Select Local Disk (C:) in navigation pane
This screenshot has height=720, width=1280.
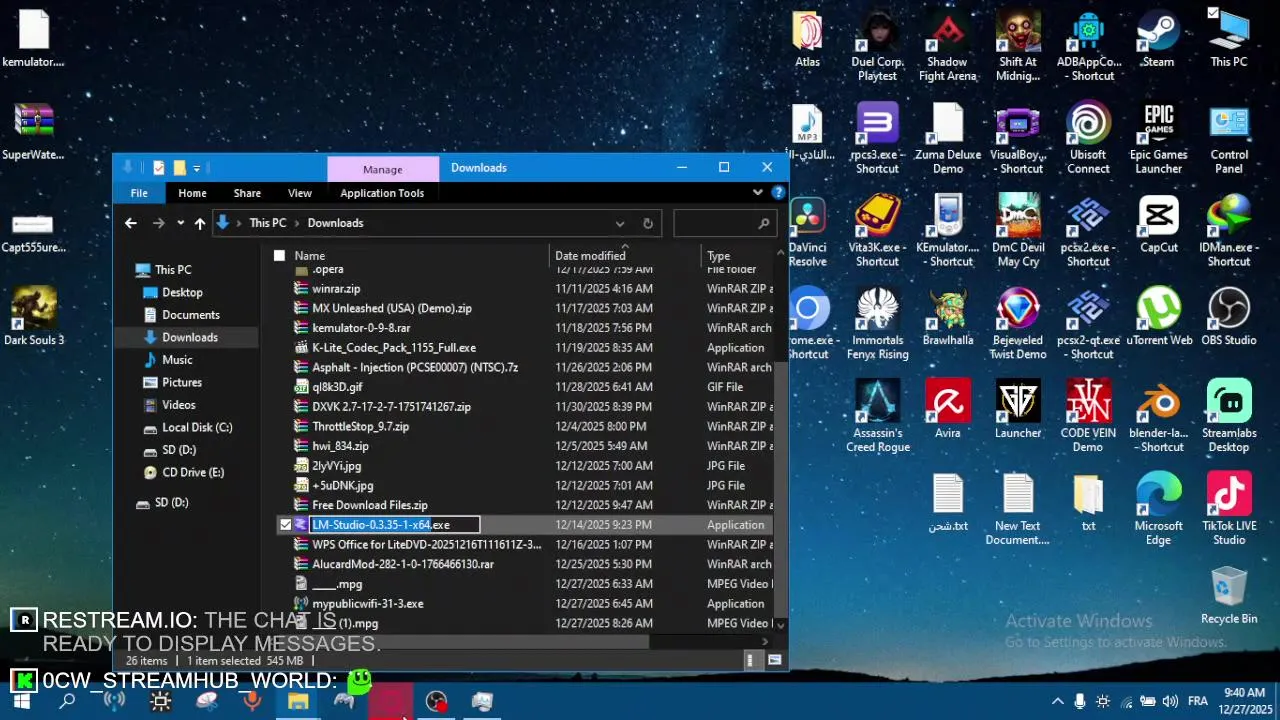[197, 427]
